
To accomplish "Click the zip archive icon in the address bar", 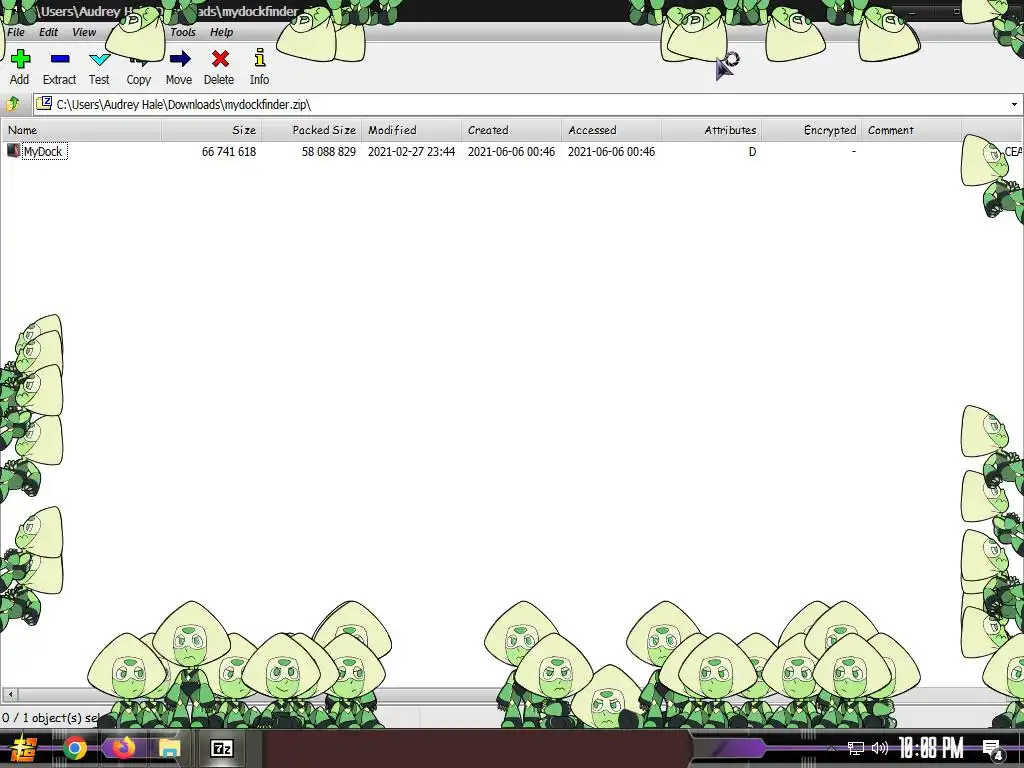I will (x=44, y=103).
